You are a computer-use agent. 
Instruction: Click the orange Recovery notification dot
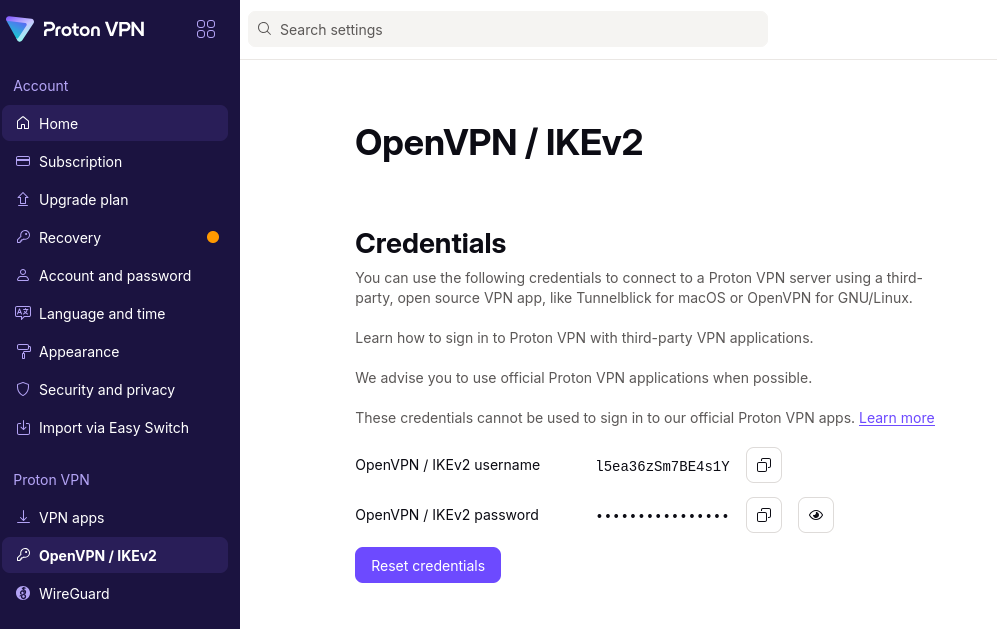tap(213, 237)
